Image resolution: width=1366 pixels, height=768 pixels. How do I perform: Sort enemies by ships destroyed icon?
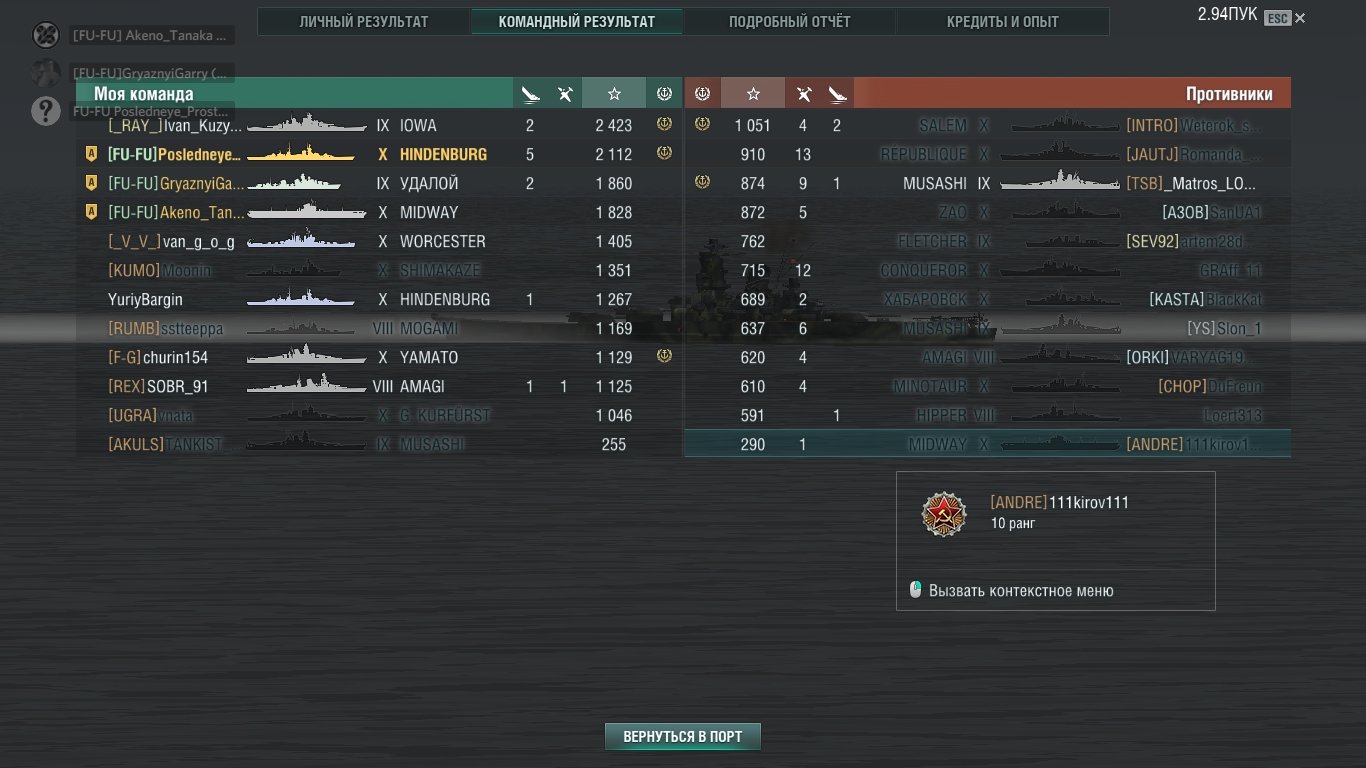803,94
